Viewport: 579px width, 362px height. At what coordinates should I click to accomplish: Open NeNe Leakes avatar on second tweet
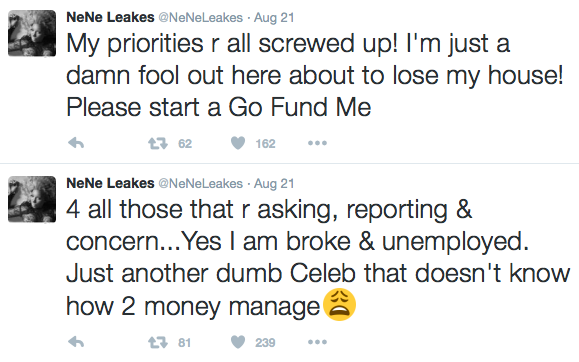click(32, 199)
